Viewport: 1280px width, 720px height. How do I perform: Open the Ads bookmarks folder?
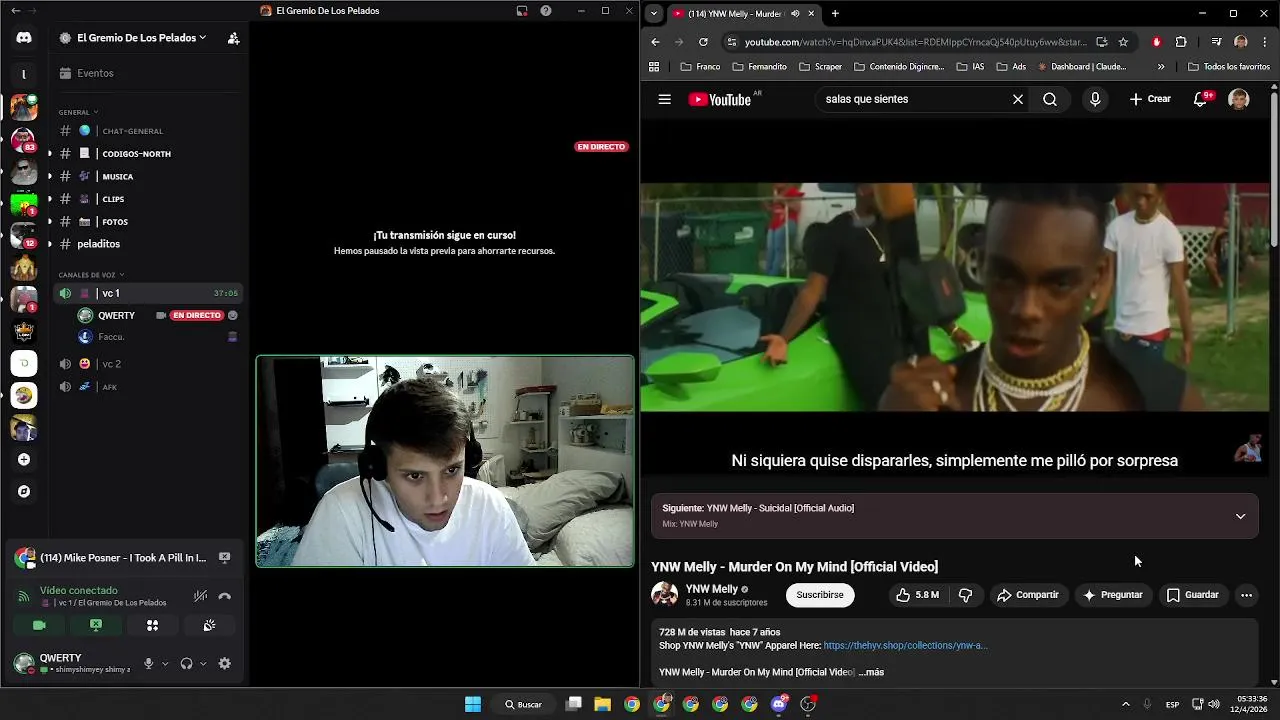(x=1011, y=67)
